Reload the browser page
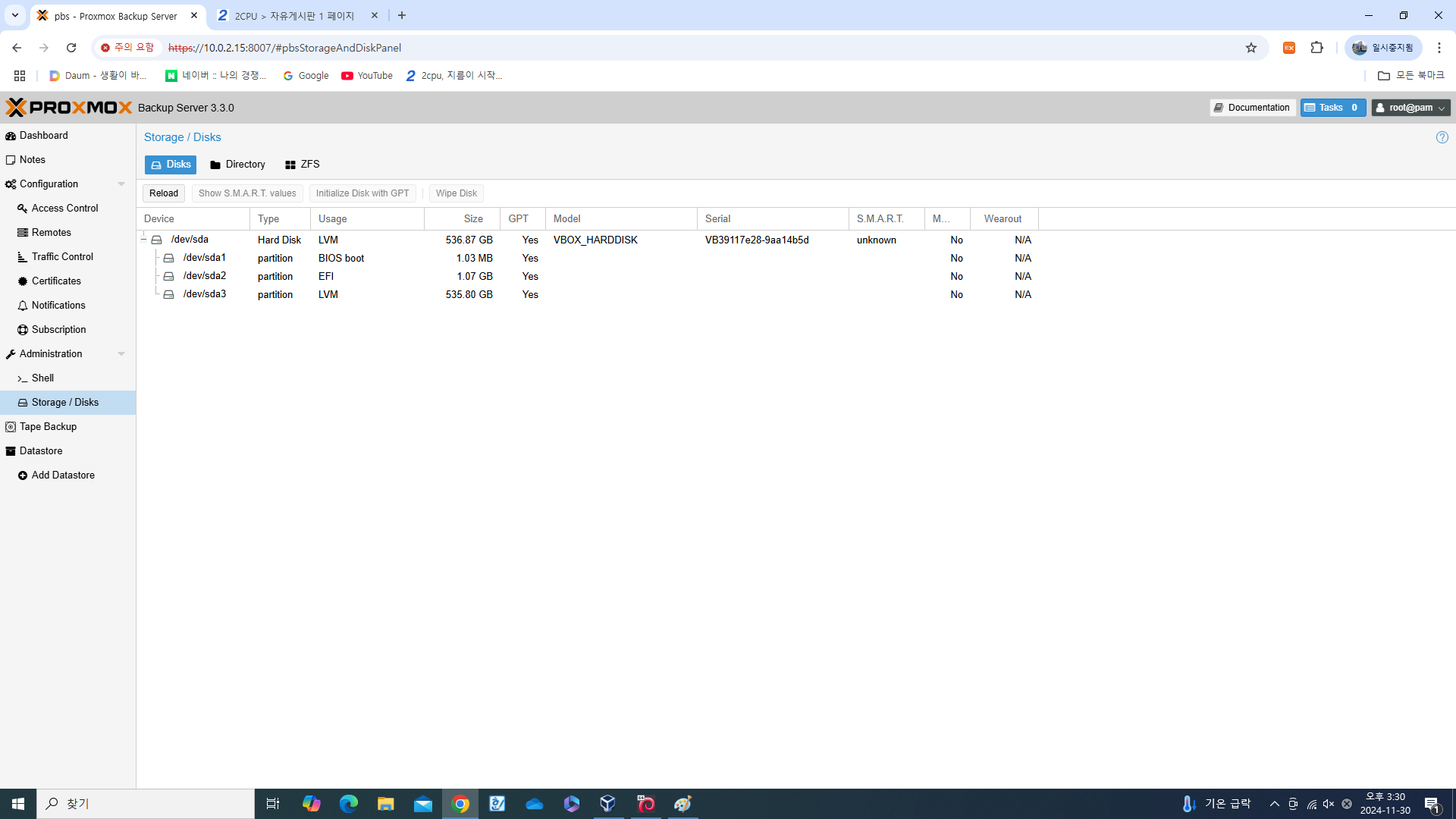1456x819 pixels. pos(71,48)
